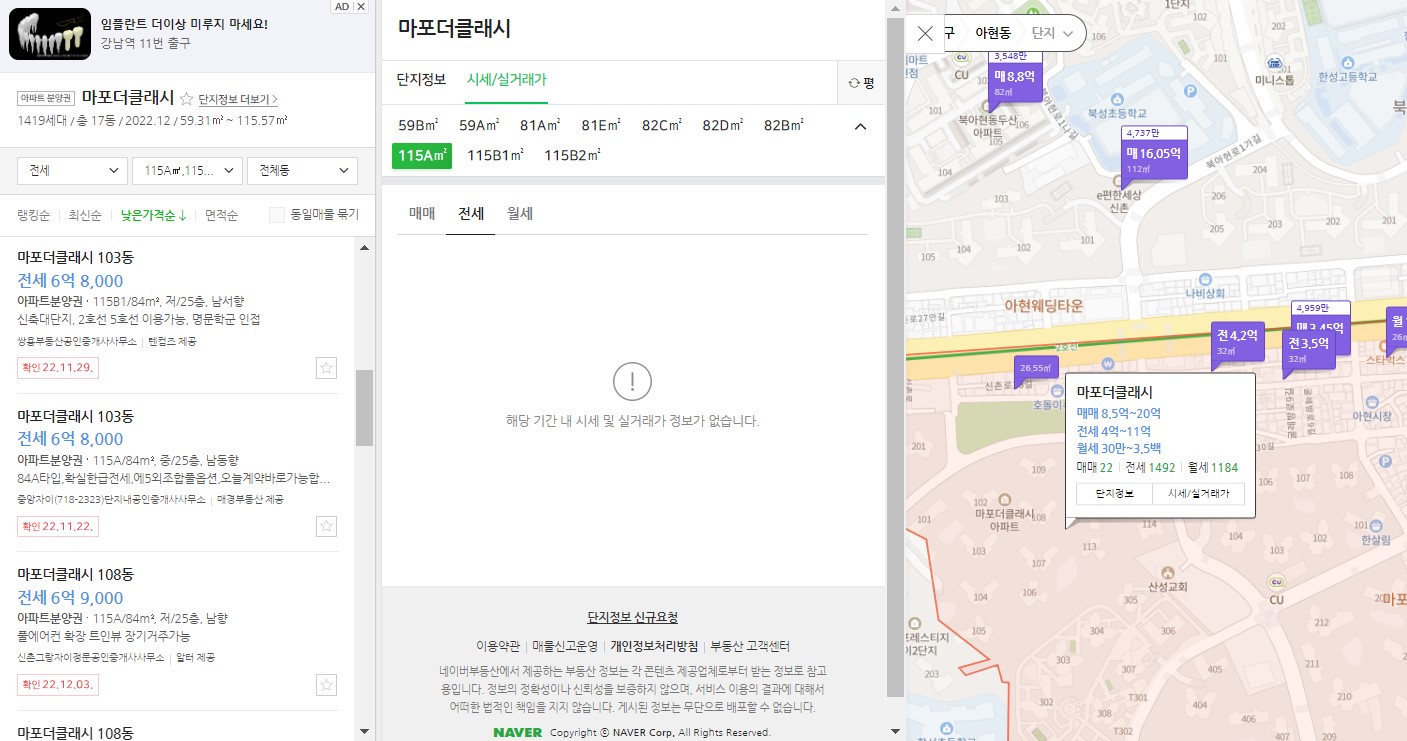Click the 매매 22 count in the popup

point(1095,467)
